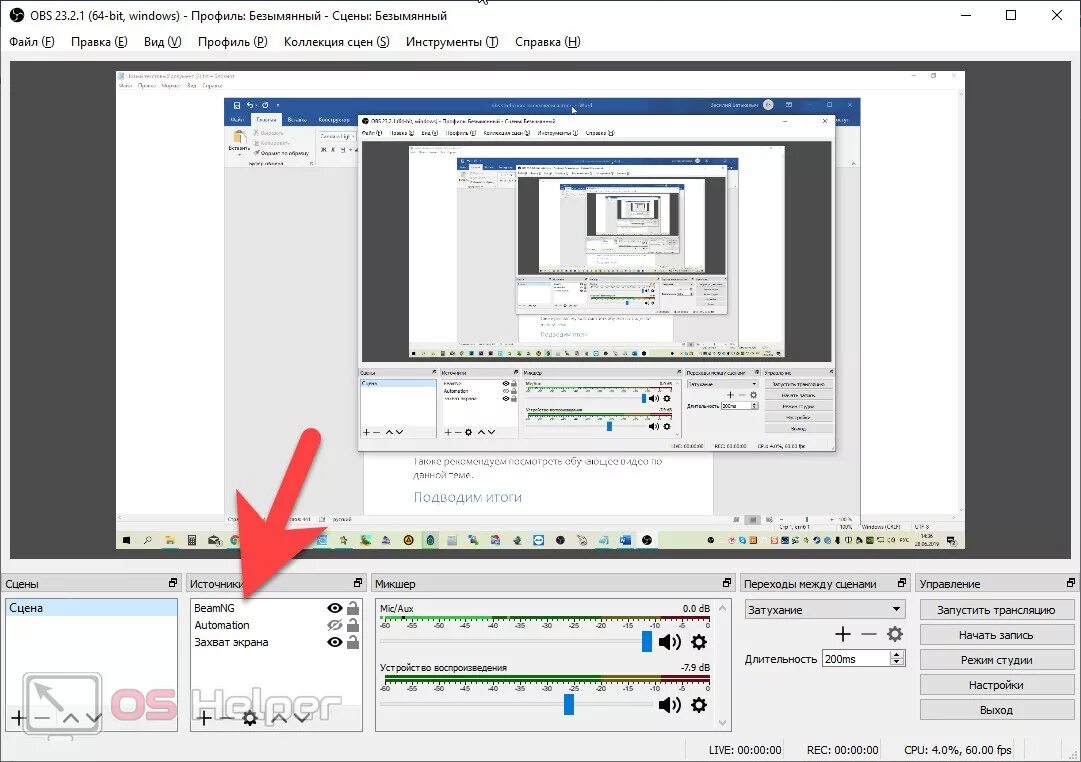Move the selected source up

tap(279, 718)
